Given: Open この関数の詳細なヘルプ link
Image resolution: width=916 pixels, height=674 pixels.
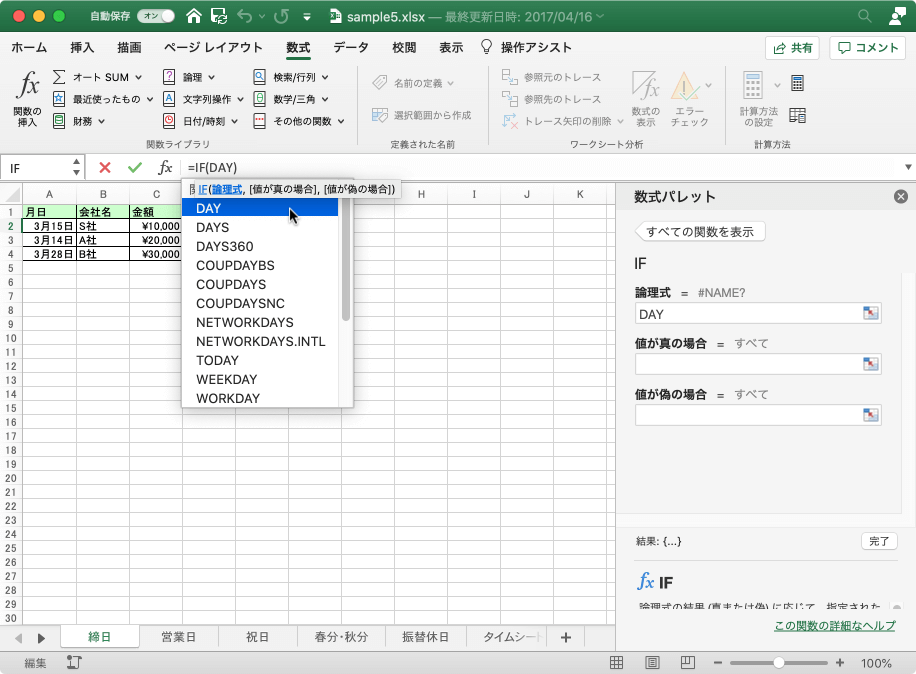Looking at the screenshot, I should (x=835, y=626).
